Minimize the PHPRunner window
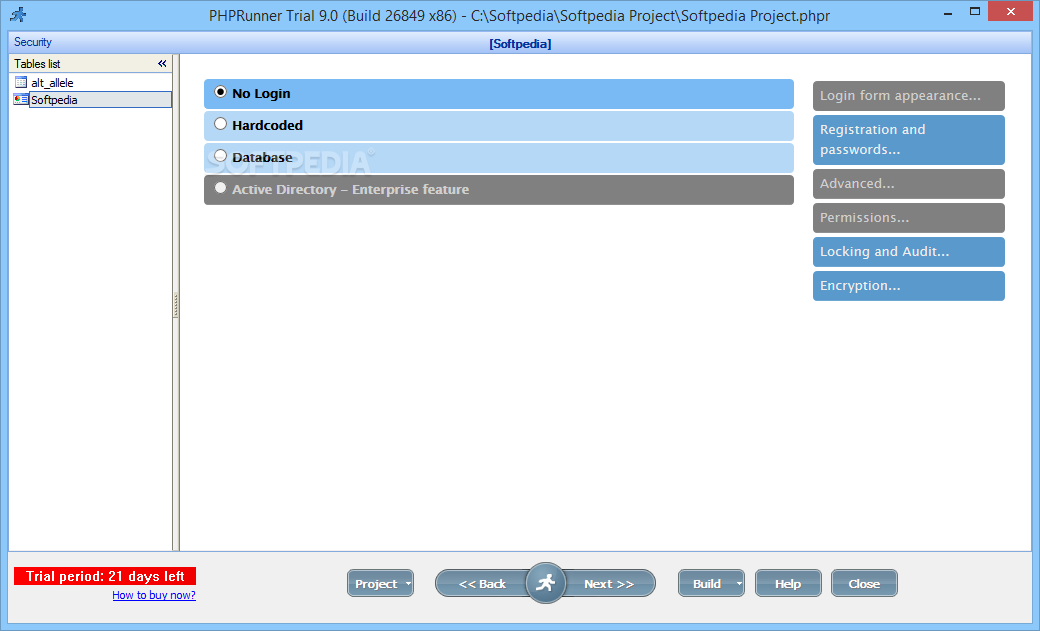 click(x=948, y=12)
